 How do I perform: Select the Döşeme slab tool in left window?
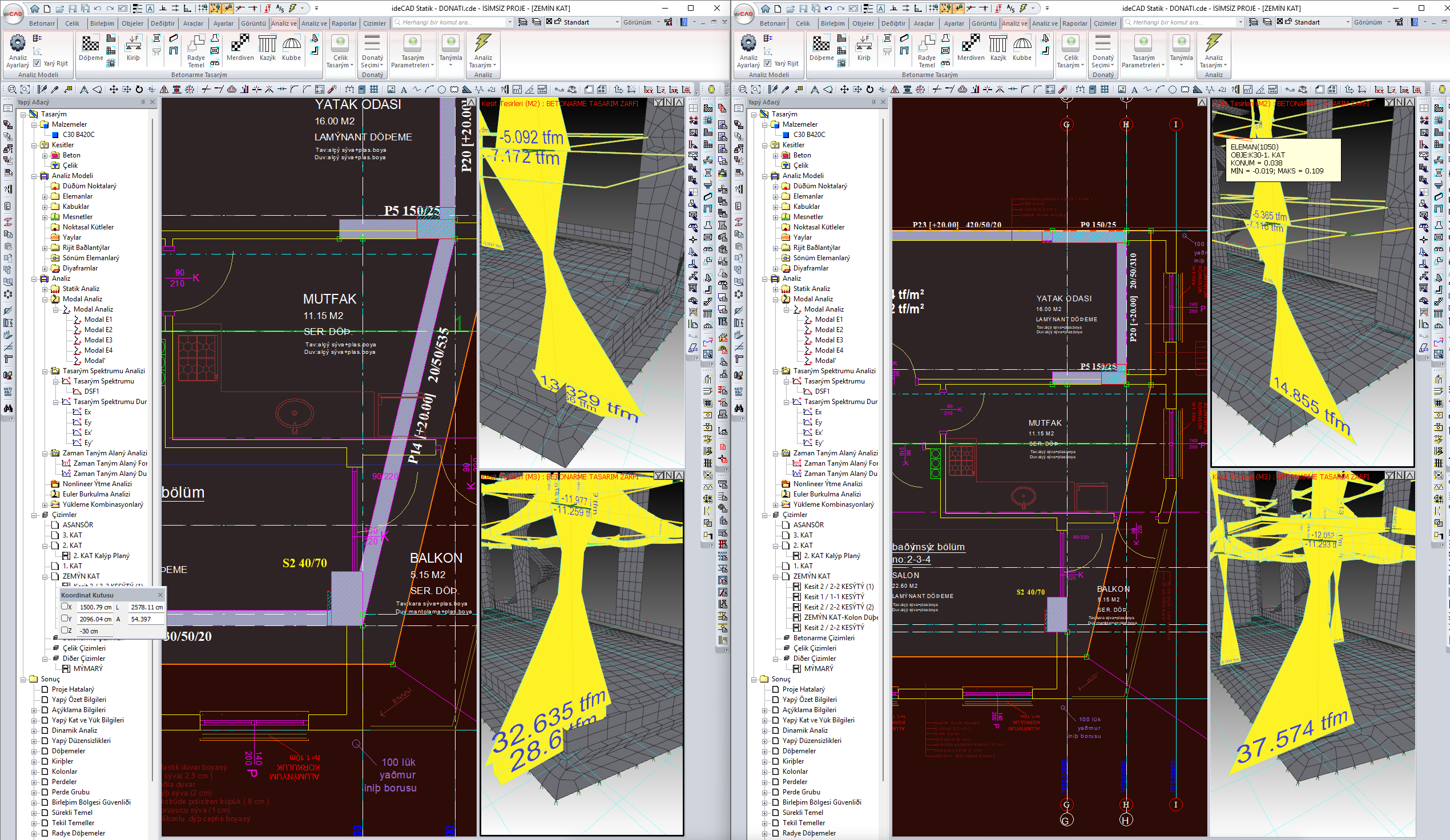91,47
